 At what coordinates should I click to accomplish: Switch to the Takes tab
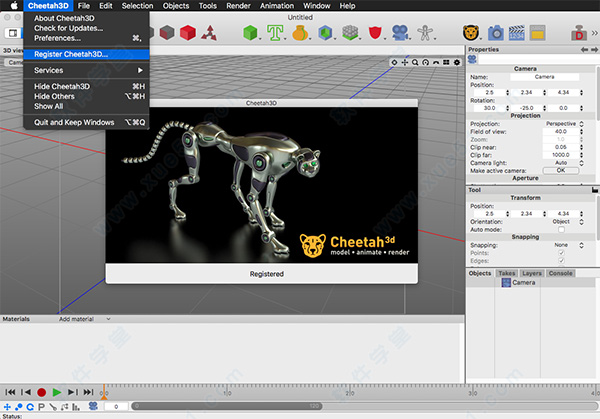coord(506,273)
